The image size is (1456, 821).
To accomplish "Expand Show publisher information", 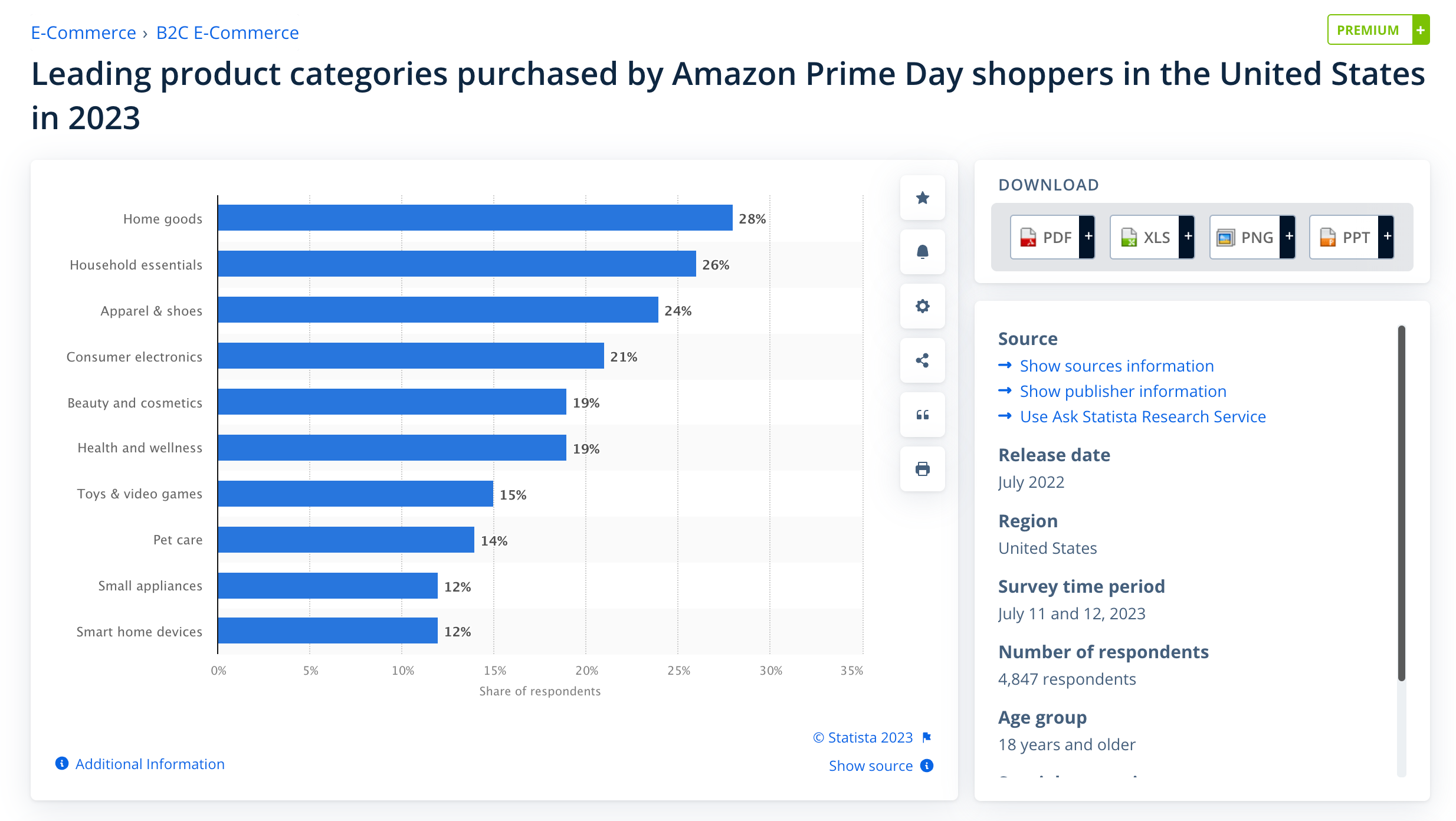I will coord(1123,391).
